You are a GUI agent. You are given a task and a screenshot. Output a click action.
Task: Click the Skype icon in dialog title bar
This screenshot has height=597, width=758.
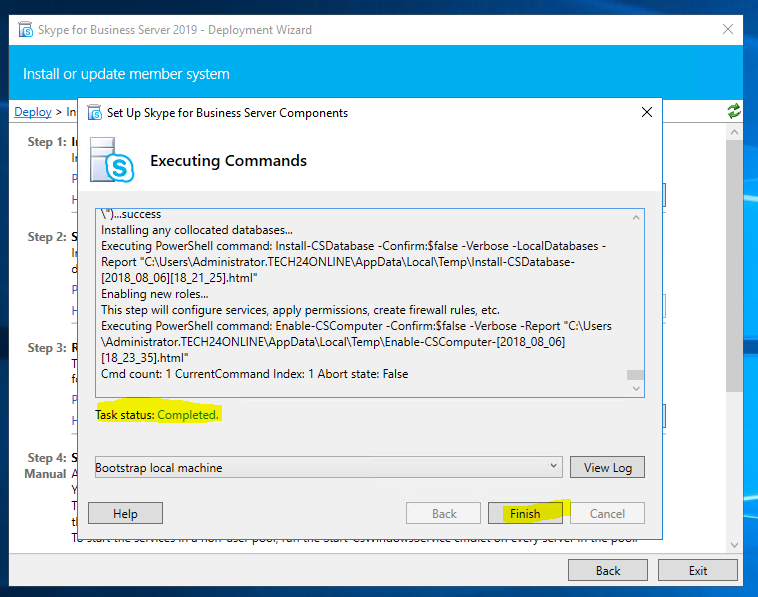[x=95, y=112]
